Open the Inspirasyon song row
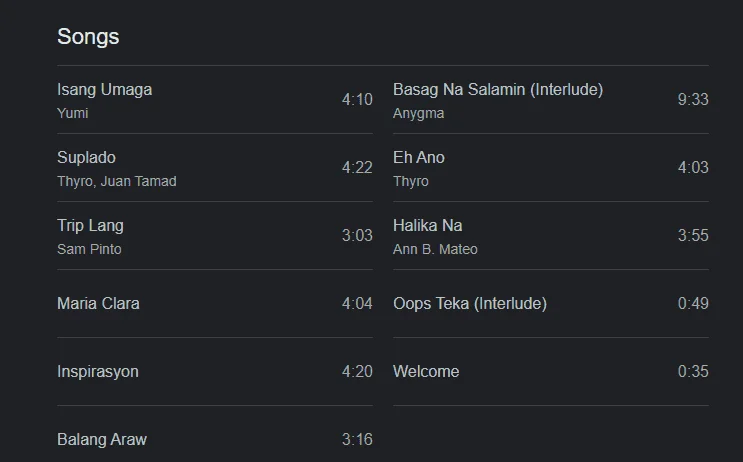The height and width of the screenshot is (462, 743). [x=215, y=371]
